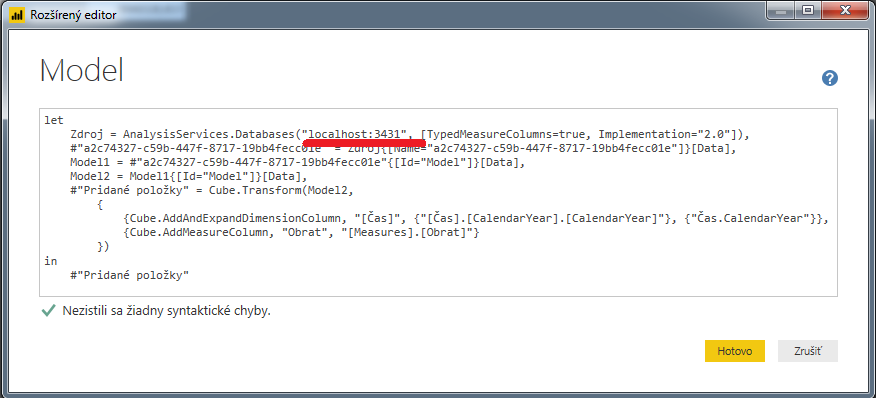Image resolution: width=876 pixels, height=398 pixels.
Task: Open help via the blue question mark icon
Action: click(x=830, y=78)
